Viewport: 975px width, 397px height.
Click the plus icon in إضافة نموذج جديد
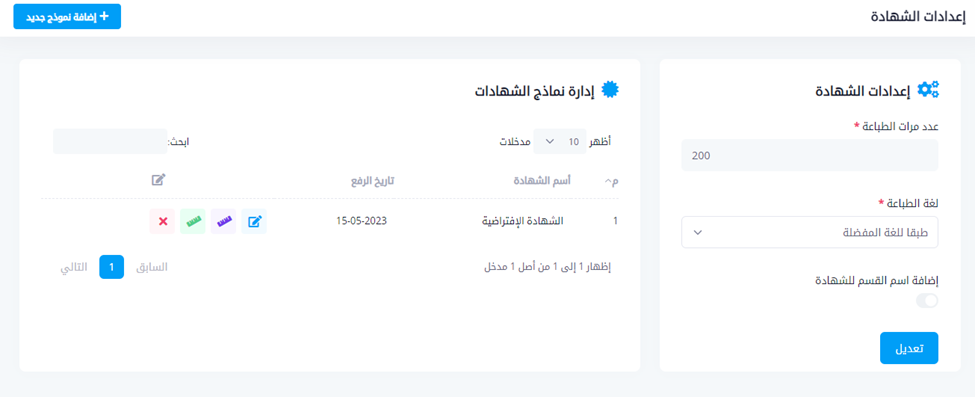coord(104,16)
